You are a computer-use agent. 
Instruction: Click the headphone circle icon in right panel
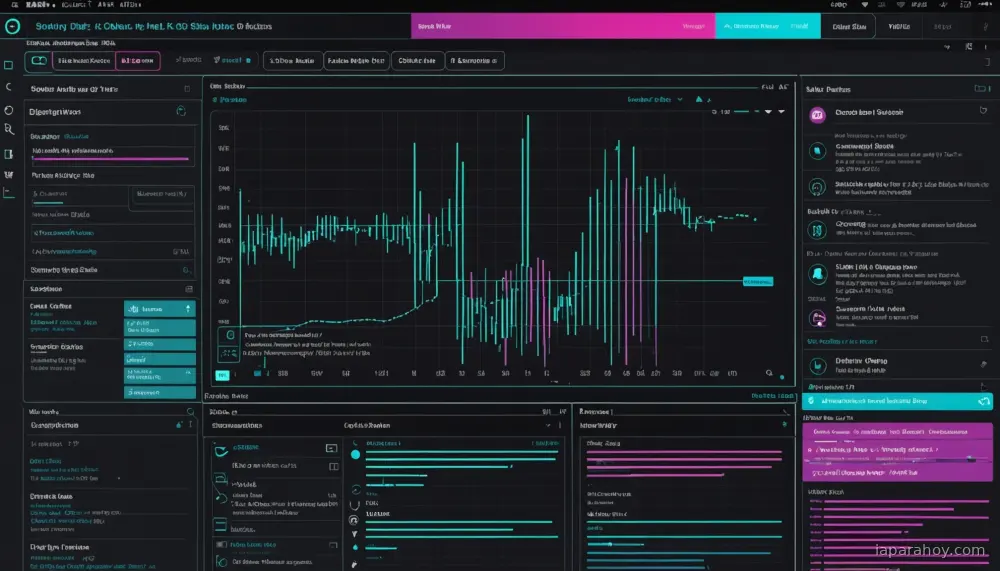(818, 188)
